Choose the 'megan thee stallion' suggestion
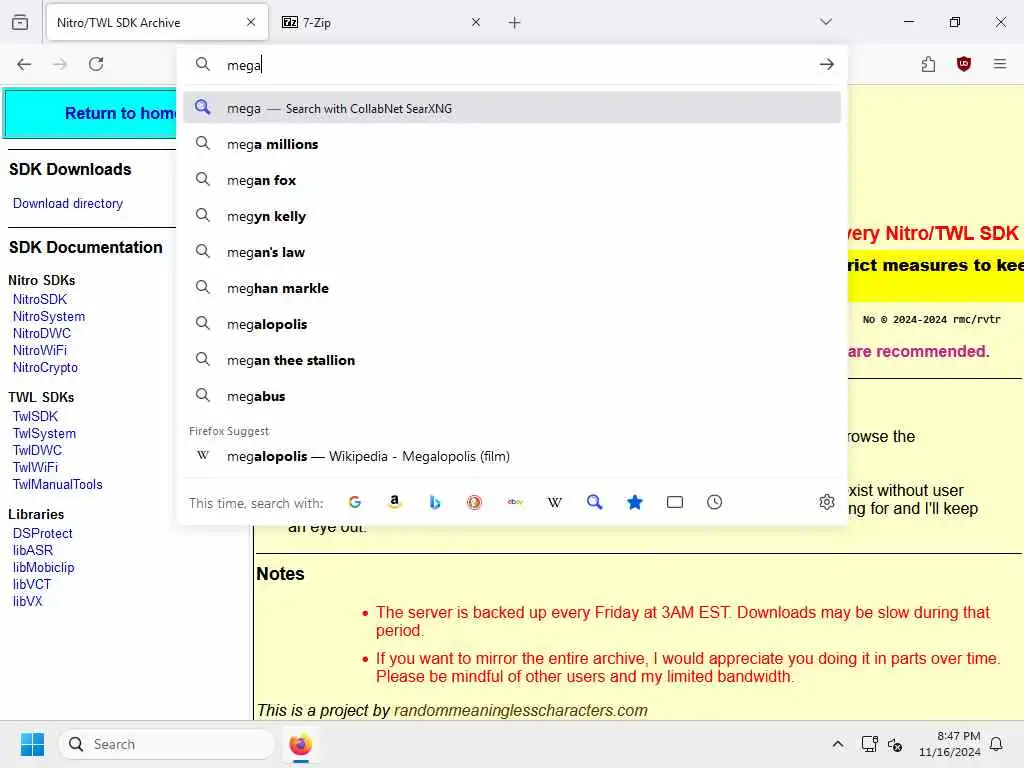Image resolution: width=1024 pixels, height=768 pixels. [512, 360]
